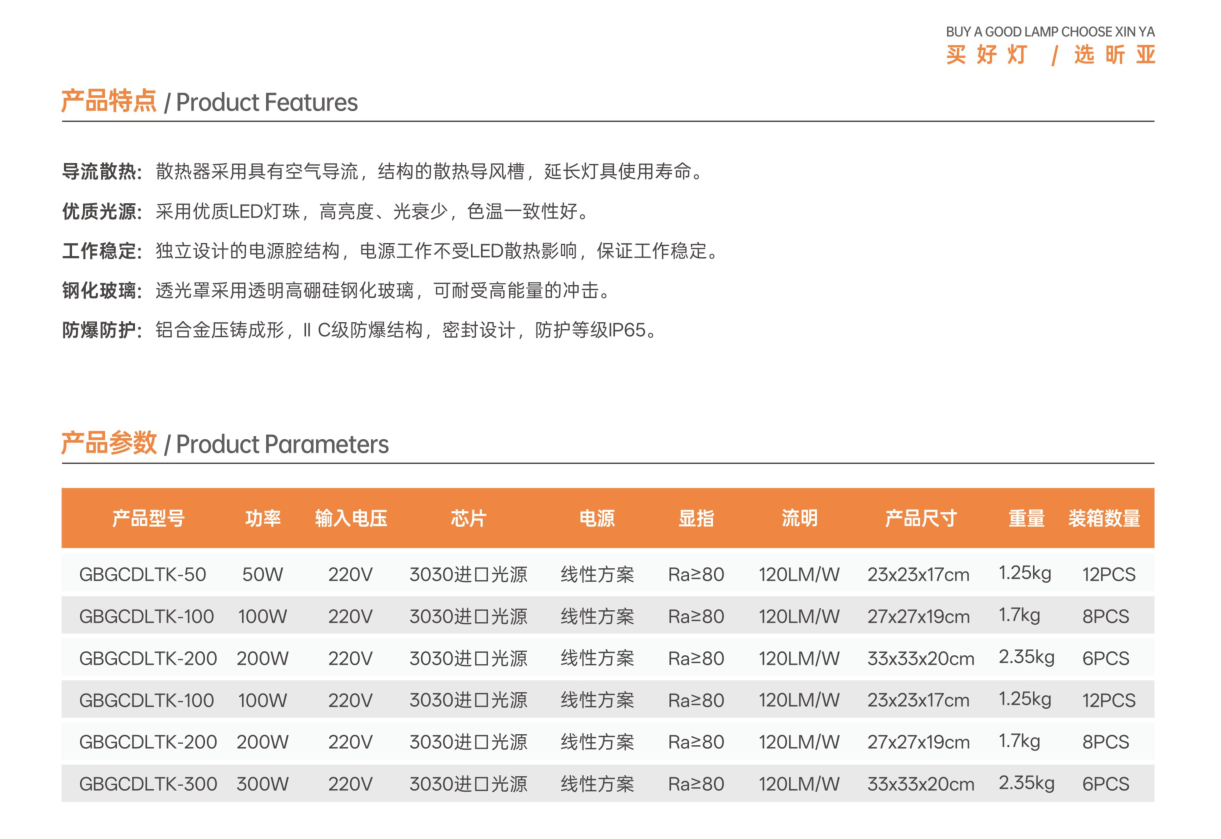Click the 功率 column header
Screen dimensions: 1221x839
[263, 518]
